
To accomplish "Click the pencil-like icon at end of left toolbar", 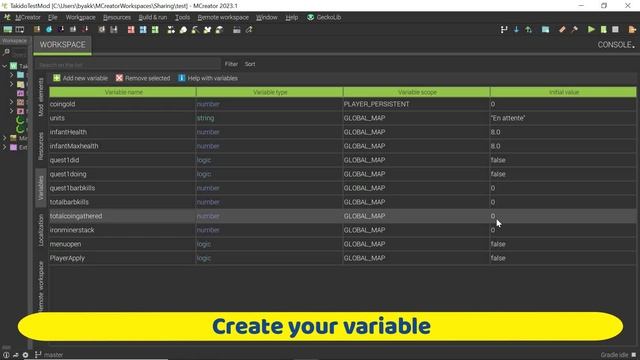I will [x=249, y=29].
